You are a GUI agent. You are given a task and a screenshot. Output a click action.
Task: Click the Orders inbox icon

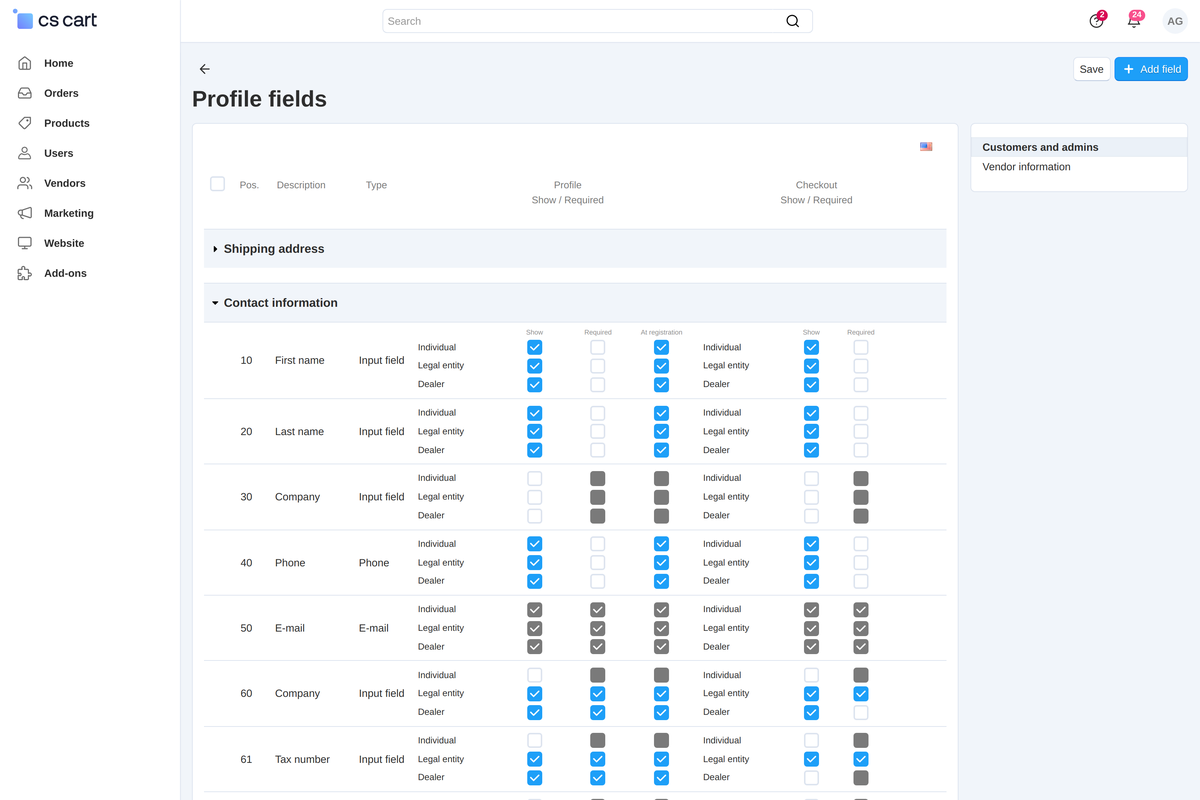(x=25, y=93)
